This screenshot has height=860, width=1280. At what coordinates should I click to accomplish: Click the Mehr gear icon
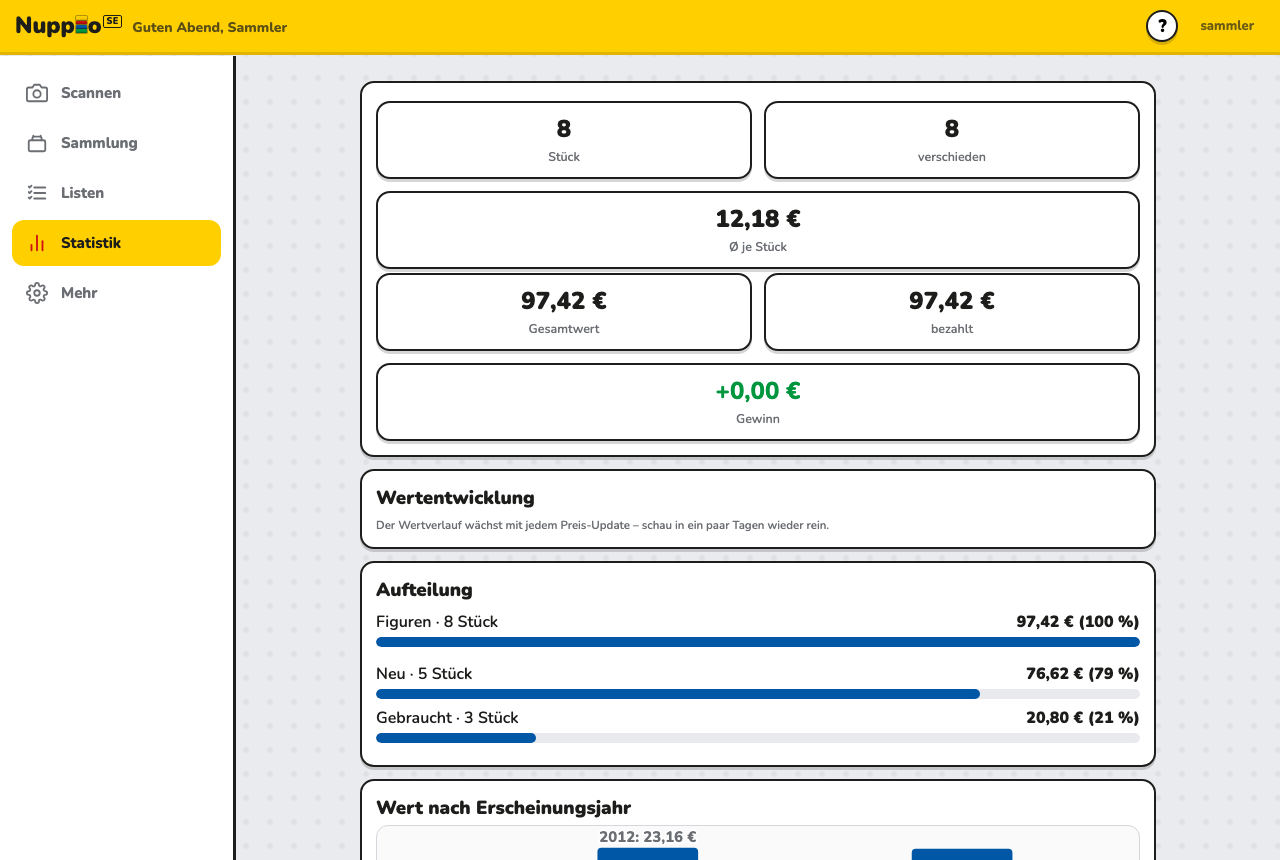(x=37, y=293)
